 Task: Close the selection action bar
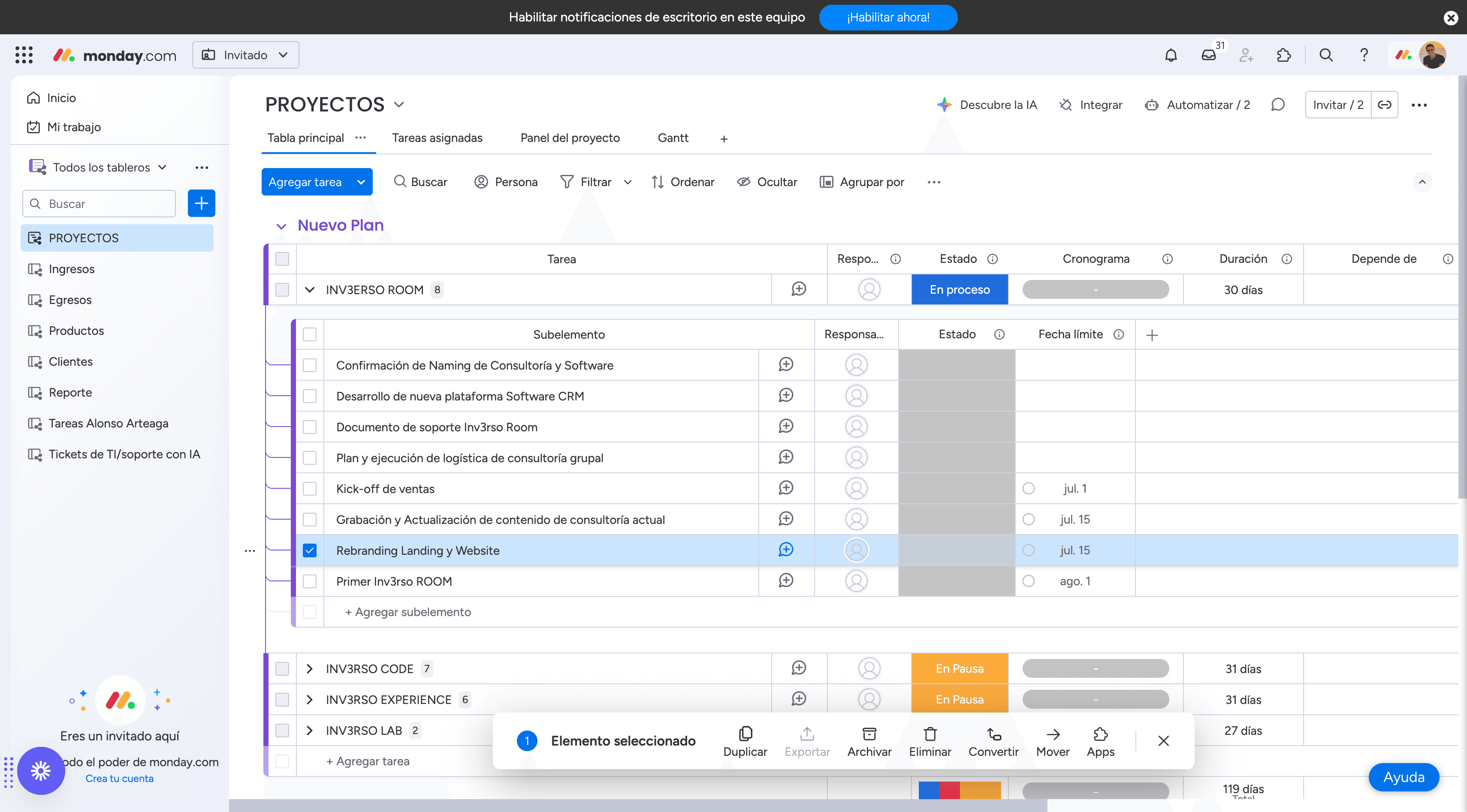[1163, 740]
